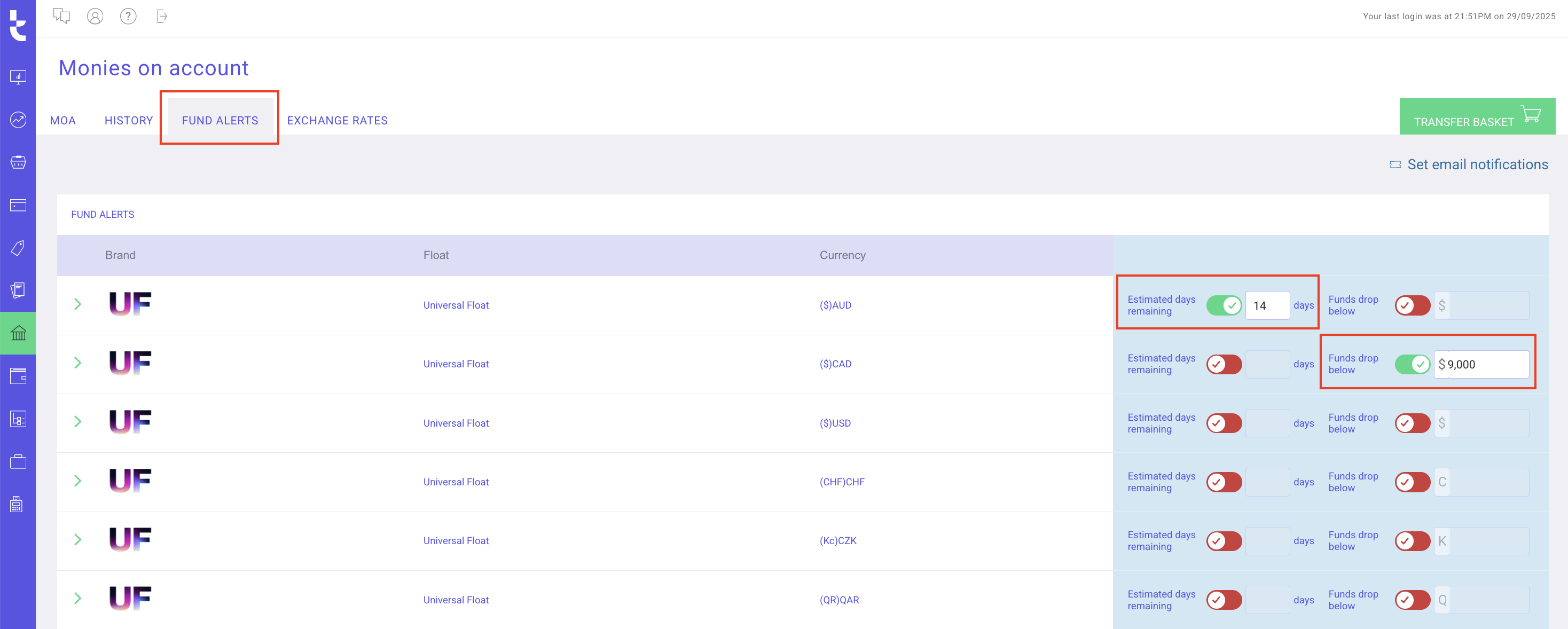
Task: Click the TRANSFER BASKET button
Action: click(x=1477, y=117)
